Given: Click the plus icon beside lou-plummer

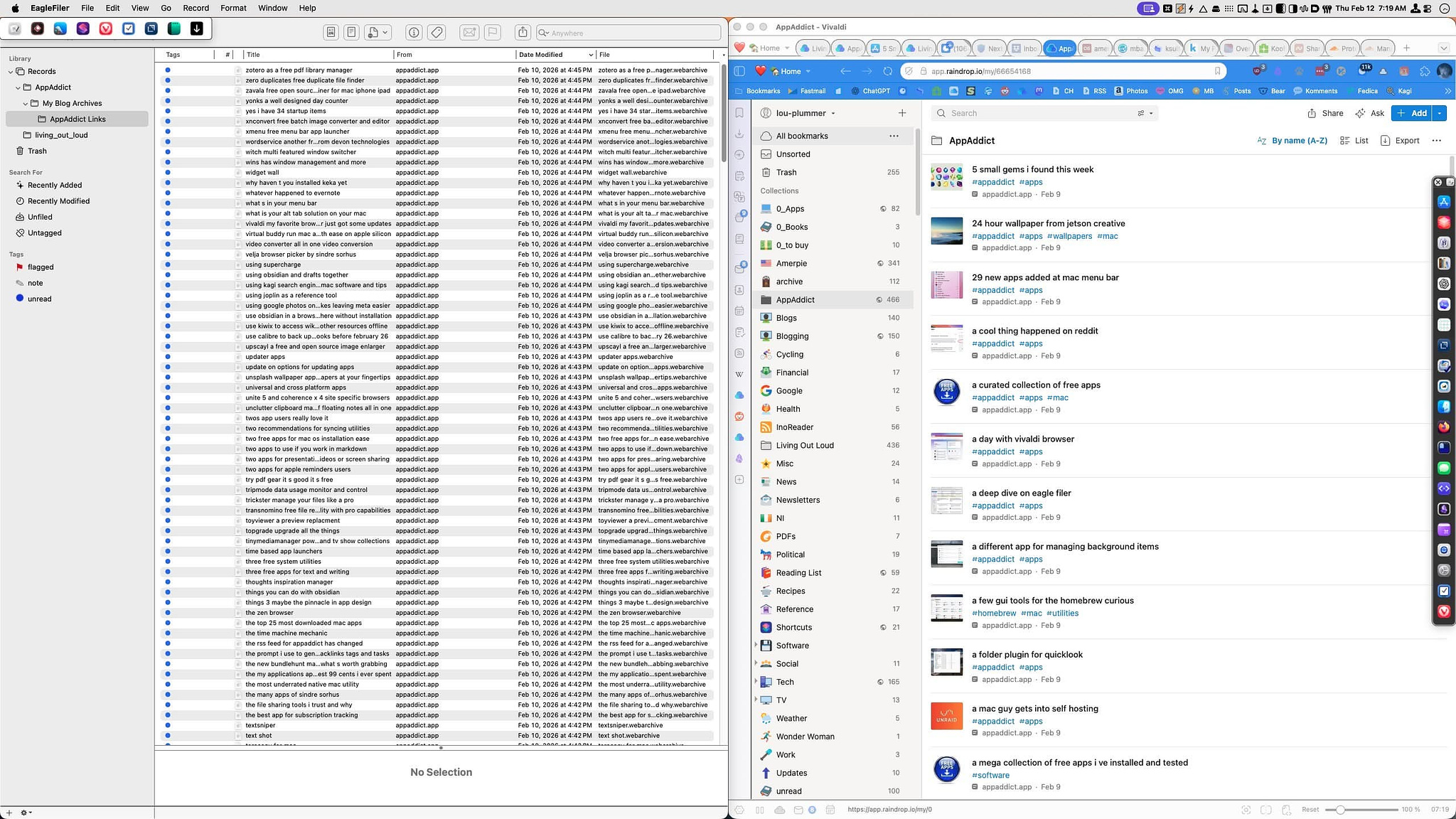Looking at the screenshot, I should pyautogui.click(x=901, y=113).
